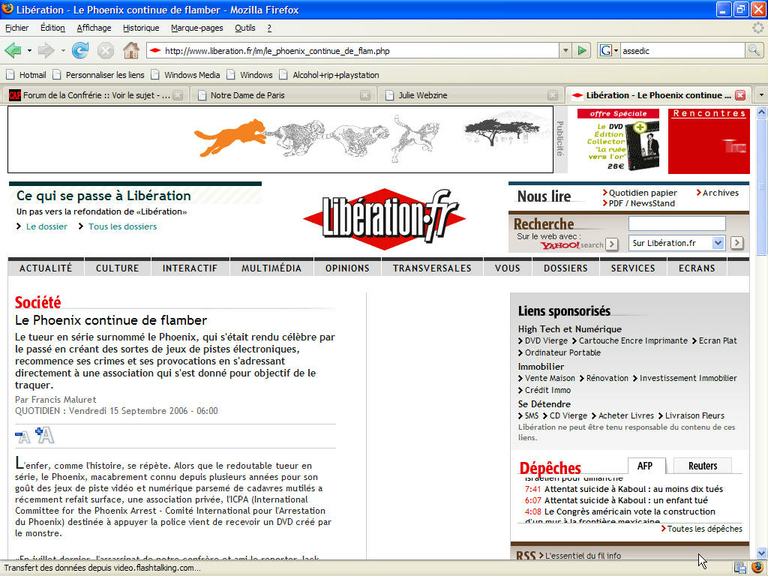This screenshot has width=768, height=576.
Task: Click the Libération.fr logo
Action: [x=385, y=219]
